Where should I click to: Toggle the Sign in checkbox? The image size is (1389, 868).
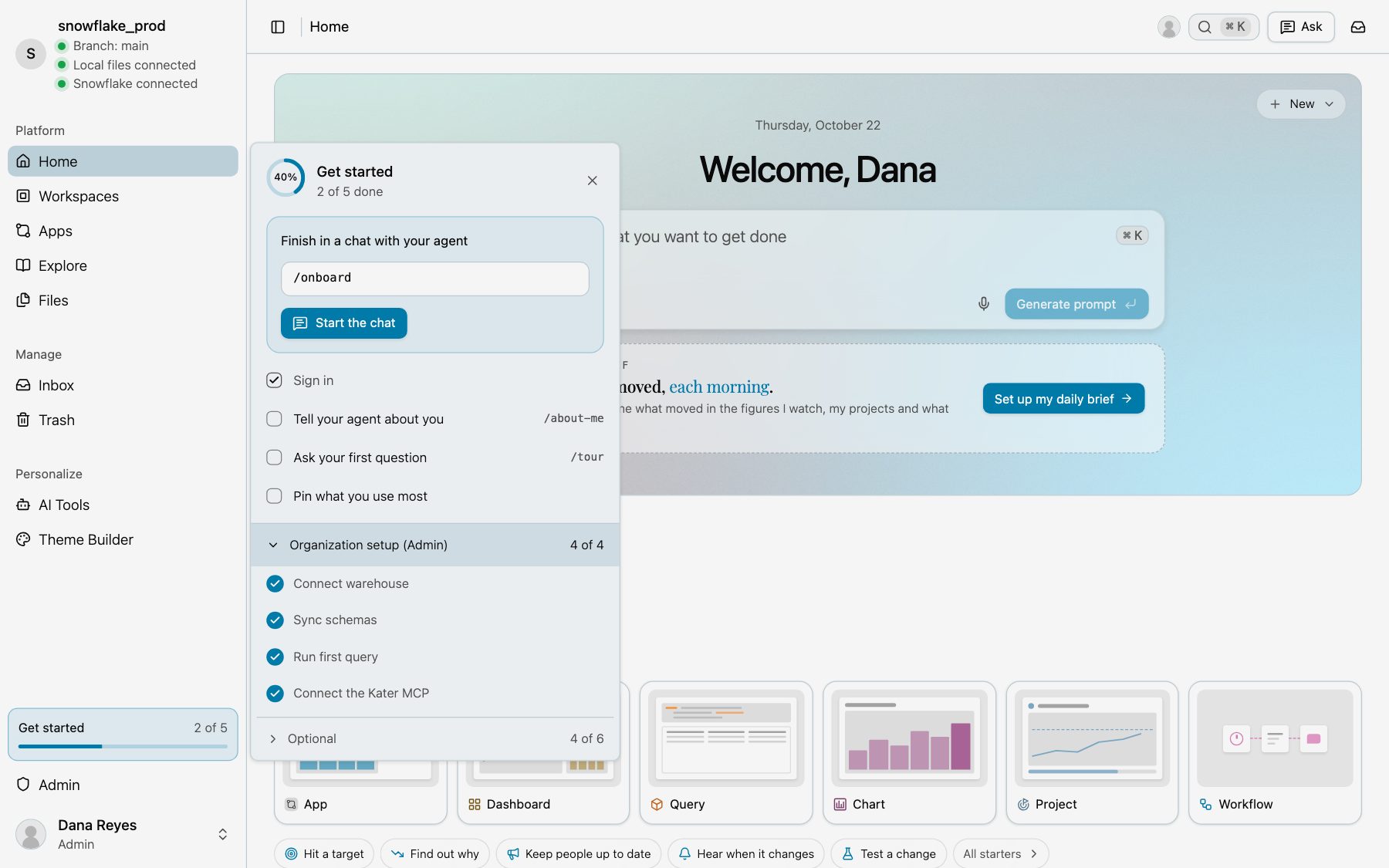[274, 380]
